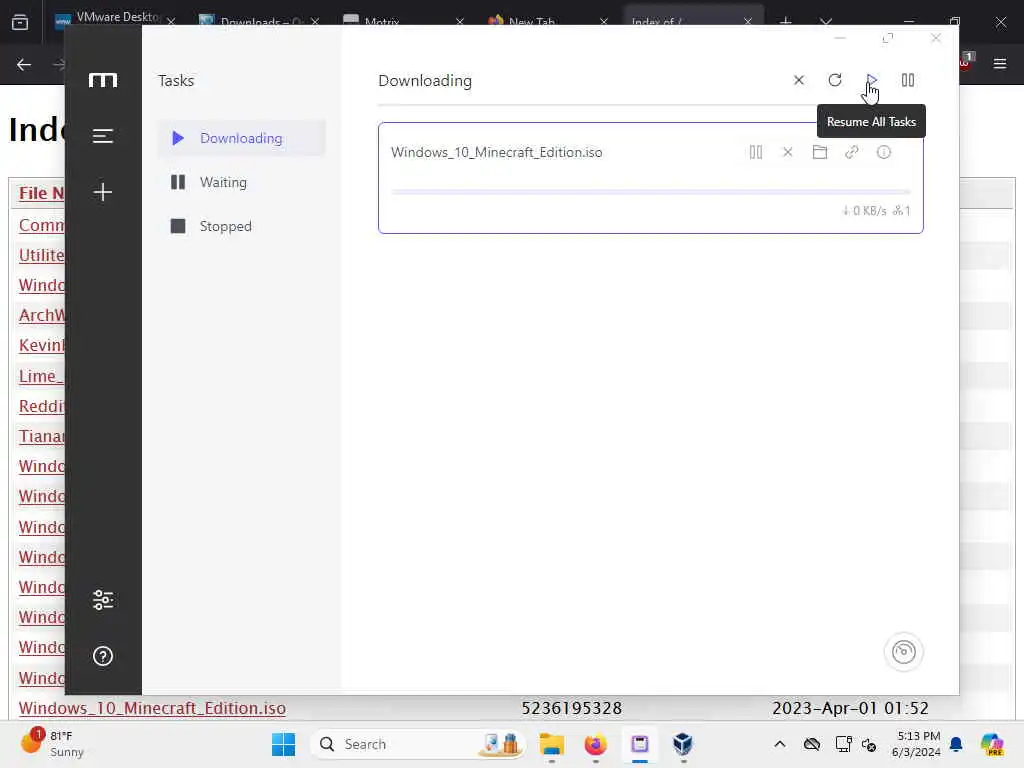Open the Motrix app icon in the taskbar
Viewport: 1024px width, 768px height.
coord(639,744)
